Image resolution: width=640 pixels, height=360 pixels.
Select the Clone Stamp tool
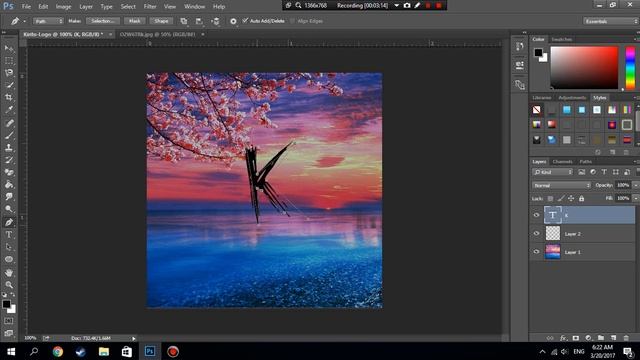point(9,148)
